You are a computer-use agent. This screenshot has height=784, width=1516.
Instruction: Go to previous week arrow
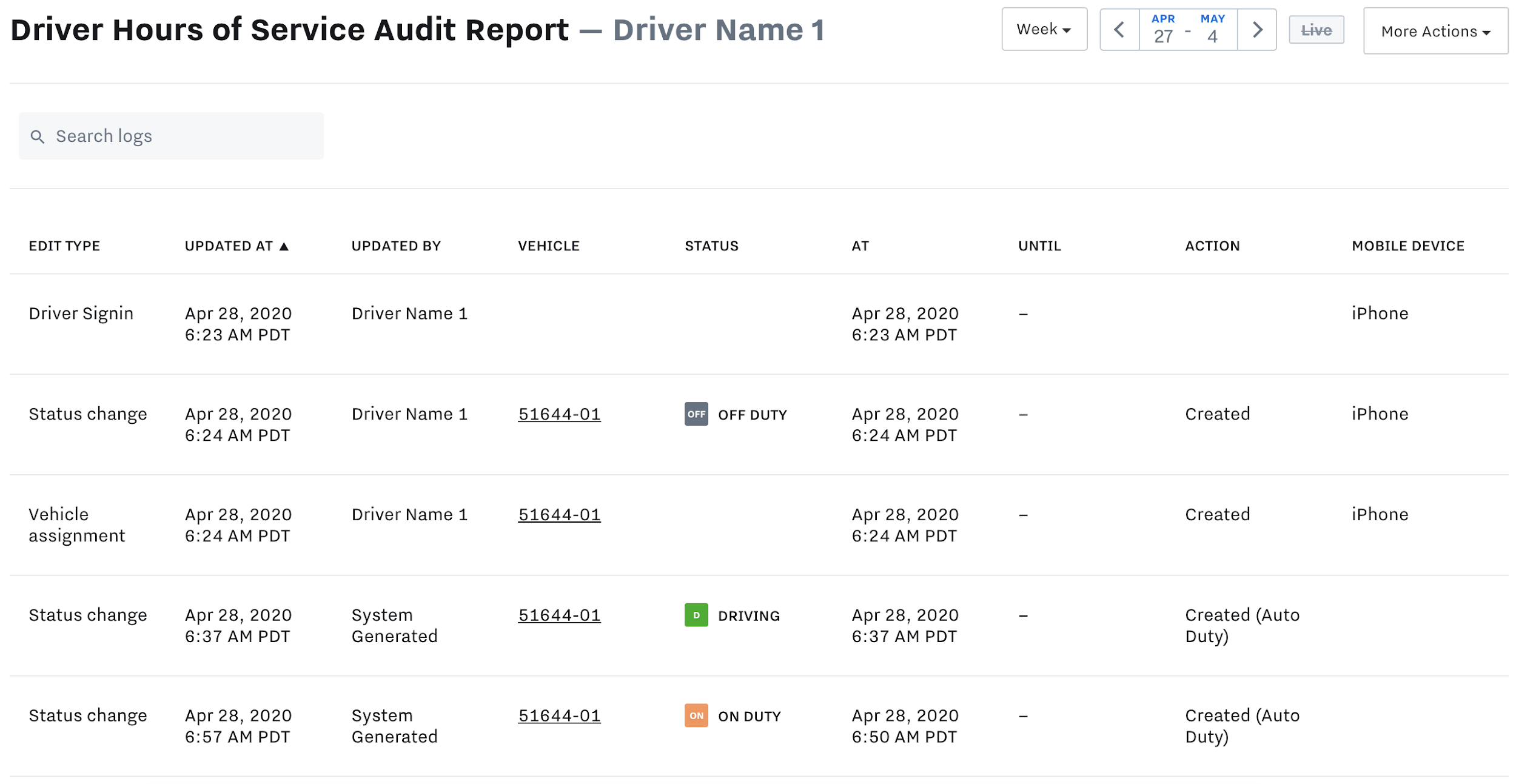pos(1119,30)
